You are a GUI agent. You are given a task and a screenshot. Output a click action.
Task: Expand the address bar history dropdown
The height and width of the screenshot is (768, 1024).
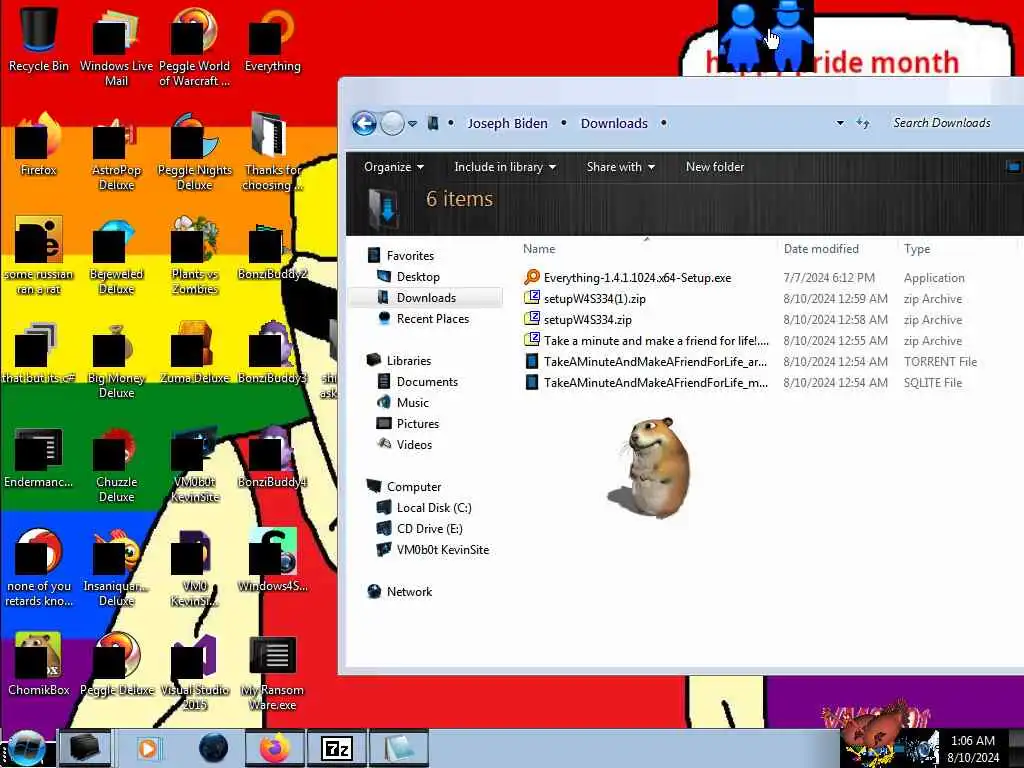[840, 123]
